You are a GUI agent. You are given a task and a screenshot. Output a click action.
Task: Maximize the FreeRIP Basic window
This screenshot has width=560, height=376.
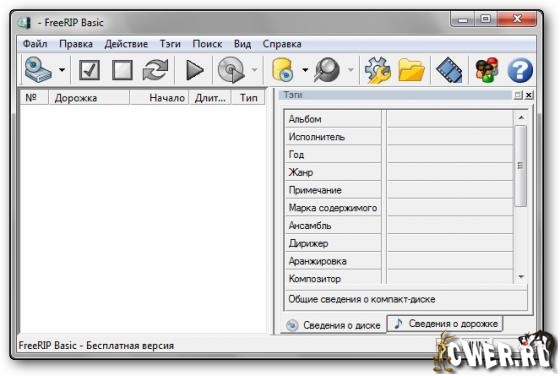[486, 19]
